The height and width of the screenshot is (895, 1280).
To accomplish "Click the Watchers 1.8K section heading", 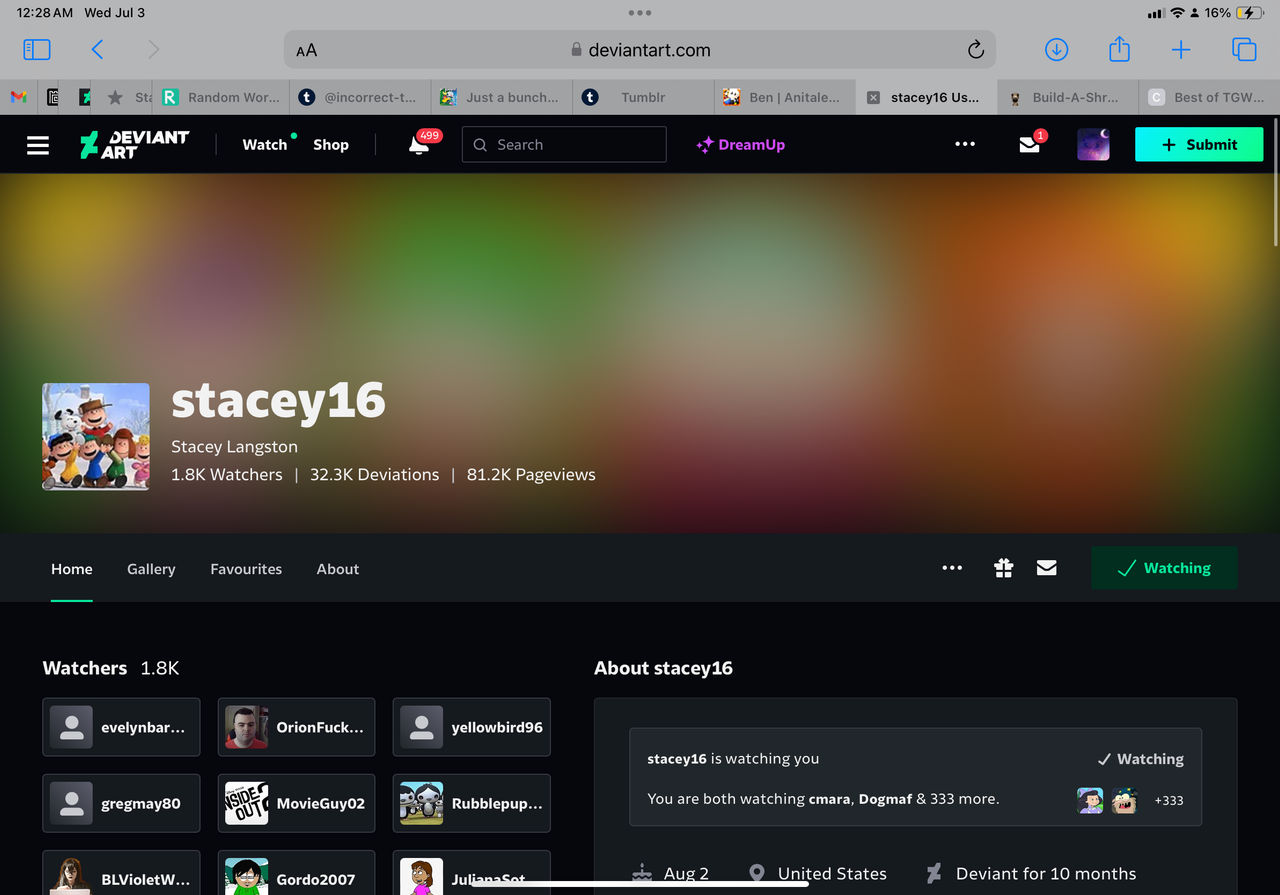I will pyautogui.click(x=111, y=668).
